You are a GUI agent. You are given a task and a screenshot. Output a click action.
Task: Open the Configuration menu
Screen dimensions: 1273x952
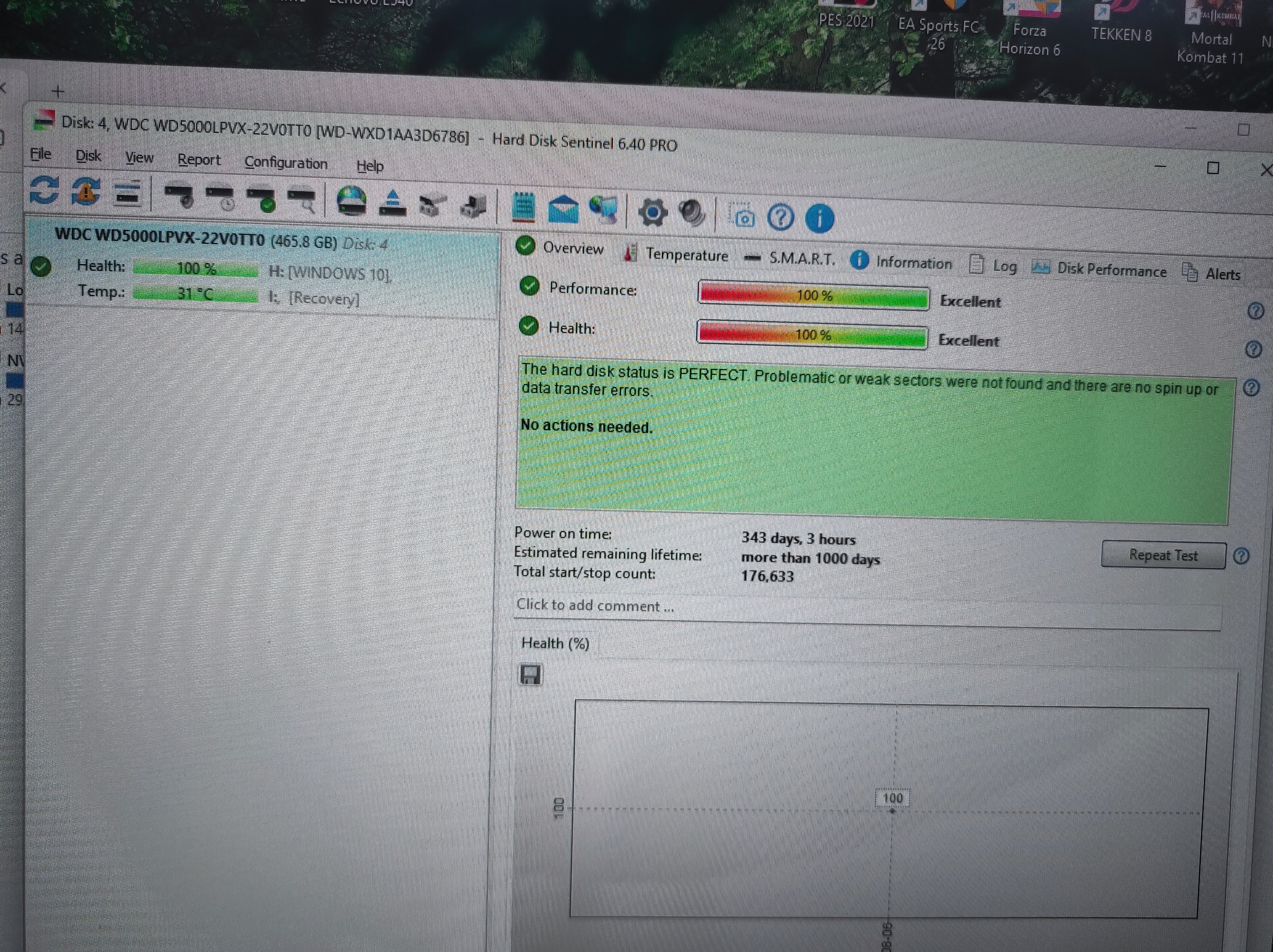tap(285, 163)
